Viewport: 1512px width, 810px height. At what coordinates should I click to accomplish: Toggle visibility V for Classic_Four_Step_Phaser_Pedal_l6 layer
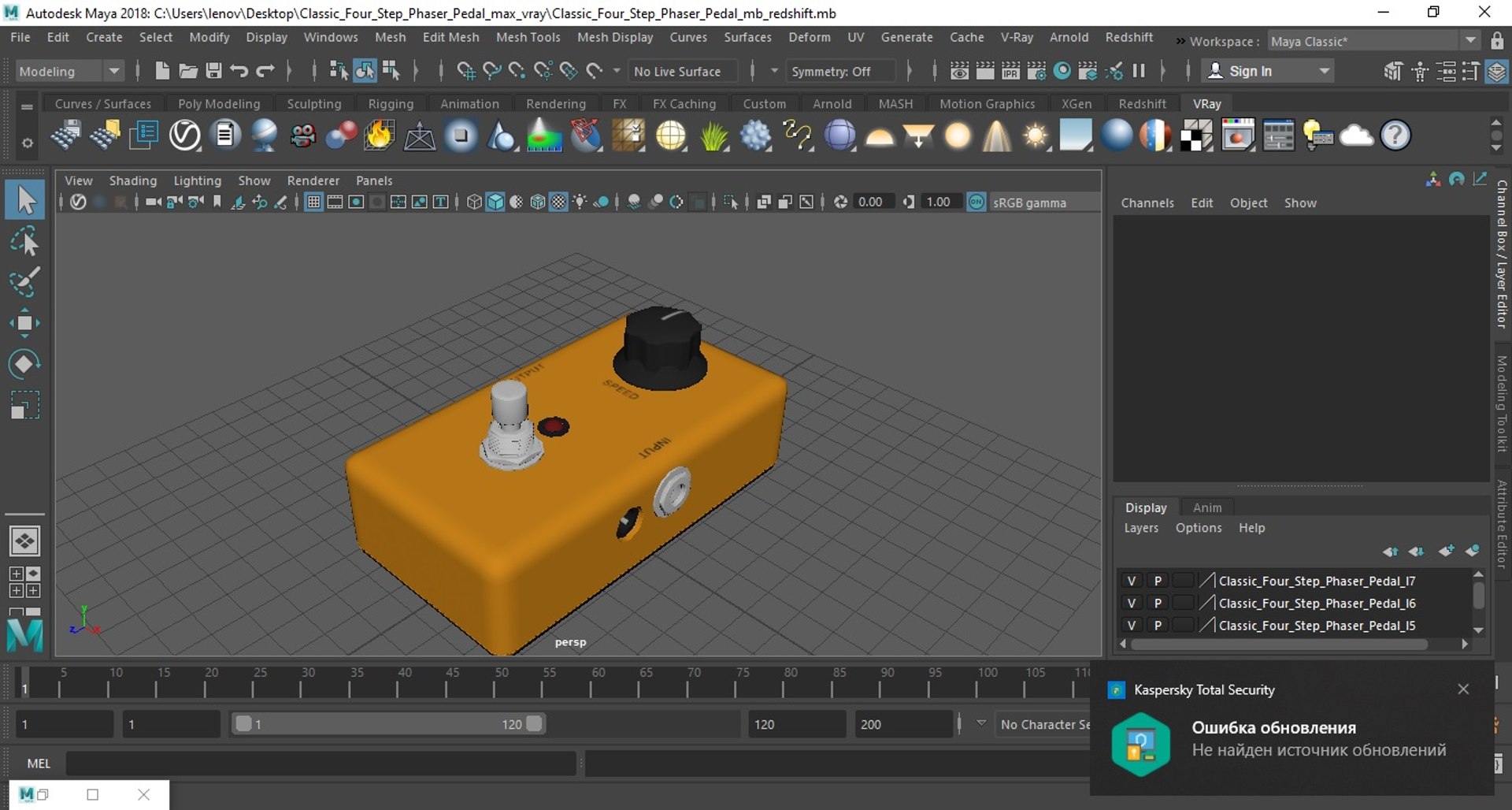coord(1132,603)
